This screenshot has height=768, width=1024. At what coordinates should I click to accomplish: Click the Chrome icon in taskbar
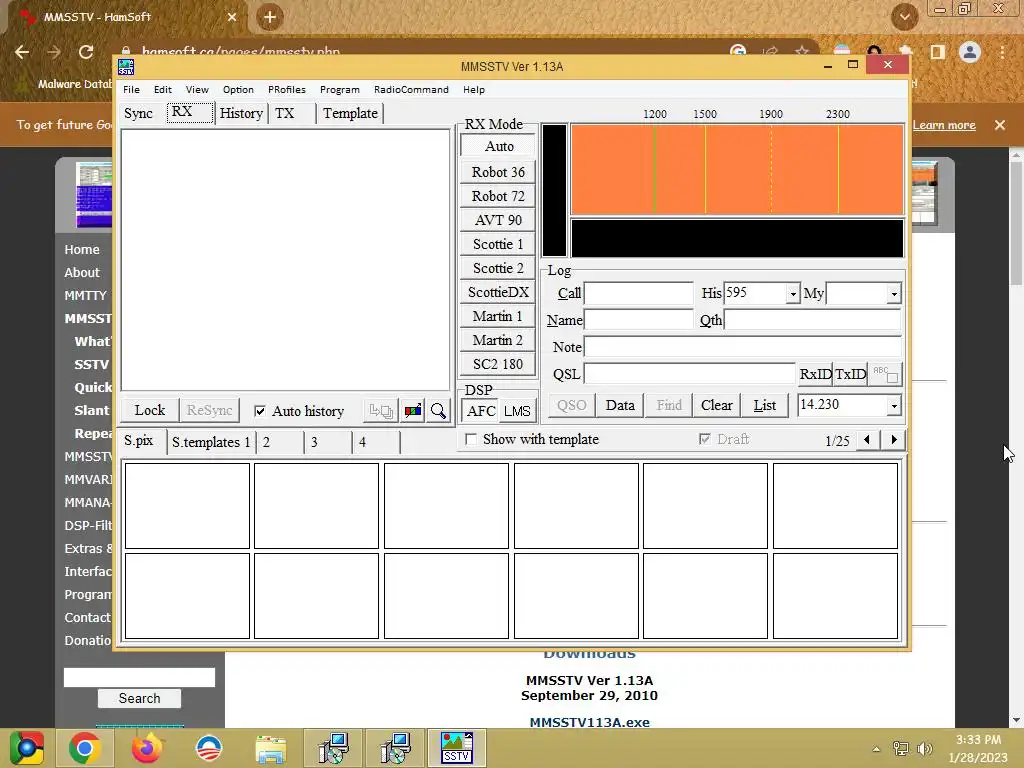85,748
